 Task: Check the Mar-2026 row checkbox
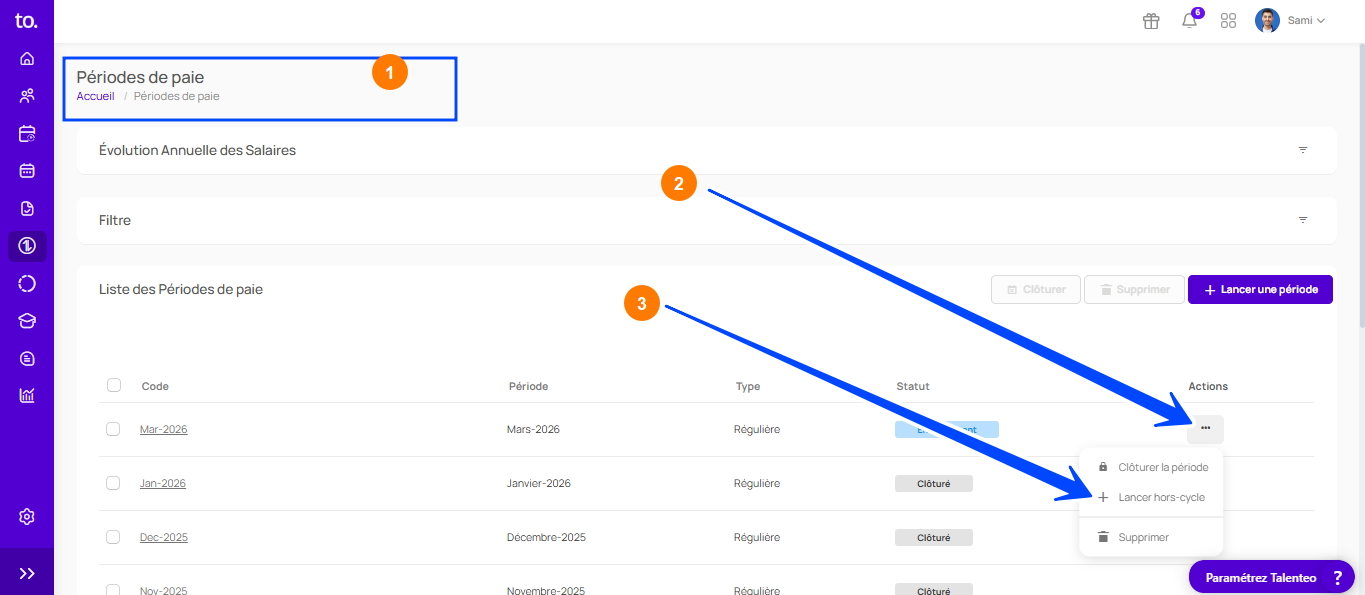[x=113, y=429]
